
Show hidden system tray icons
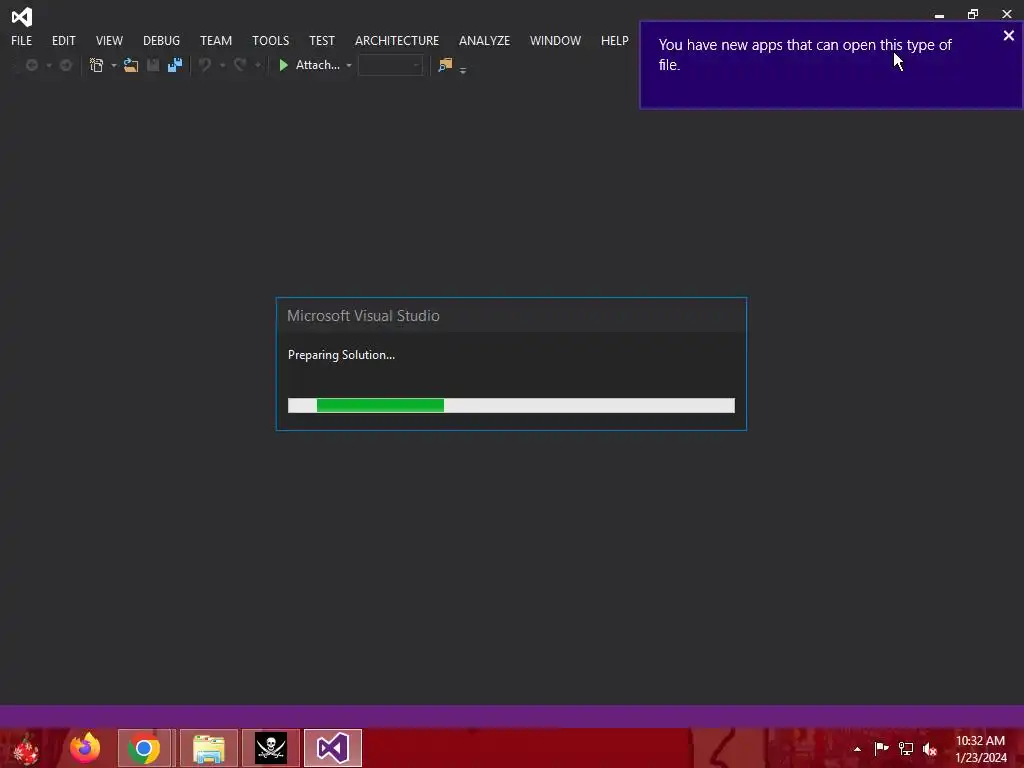click(x=857, y=749)
